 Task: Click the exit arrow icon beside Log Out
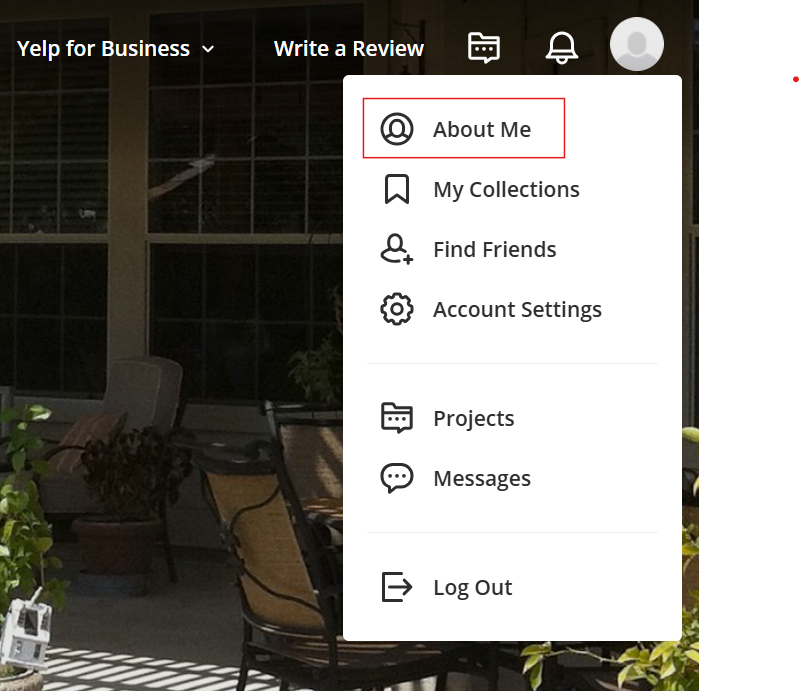click(x=397, y=587)
